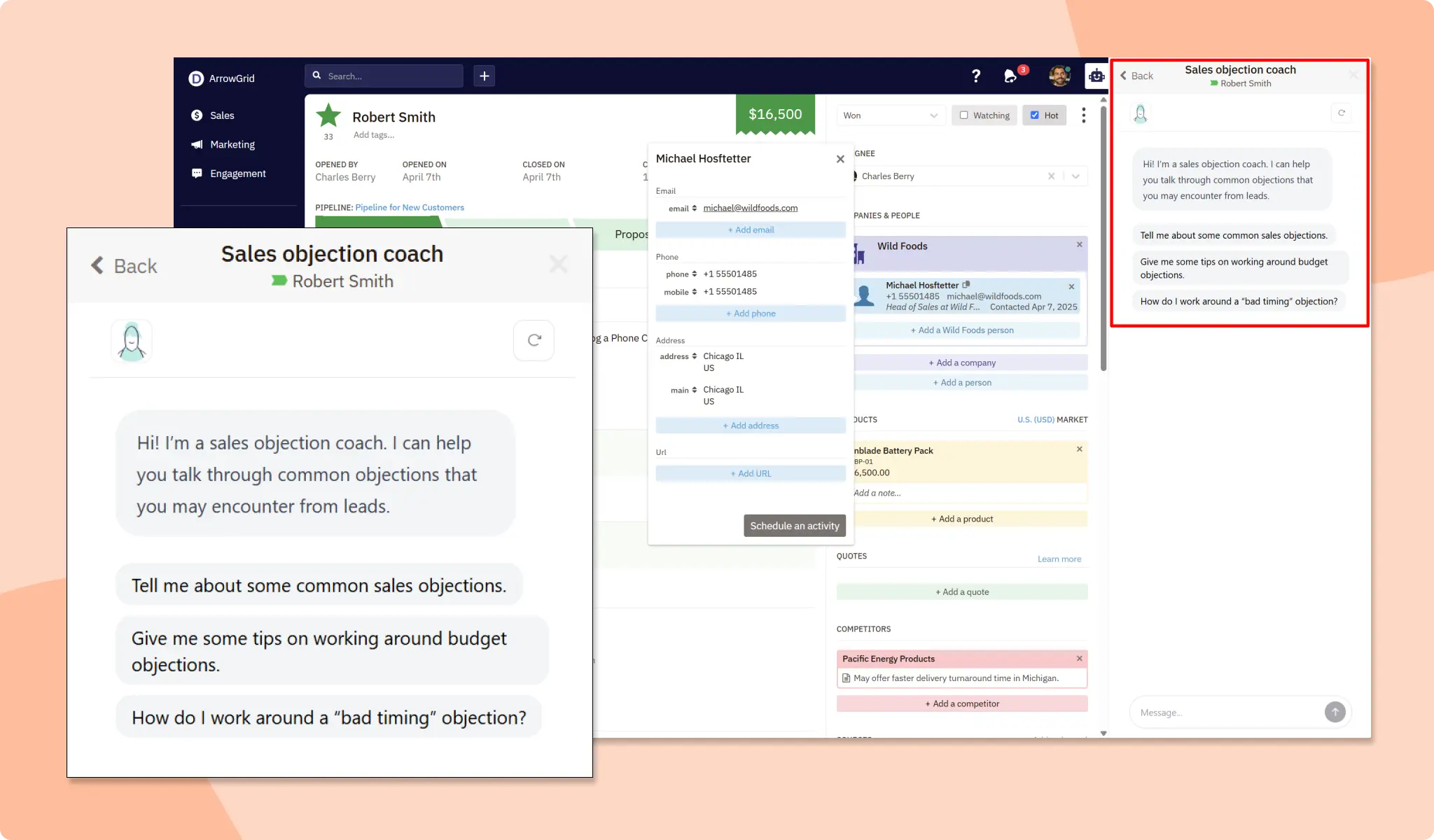Image resolution: width=1434 pixels, height=840 pixels.
Task: Open the Sales section in sidebar
Action: pos(221,115)
